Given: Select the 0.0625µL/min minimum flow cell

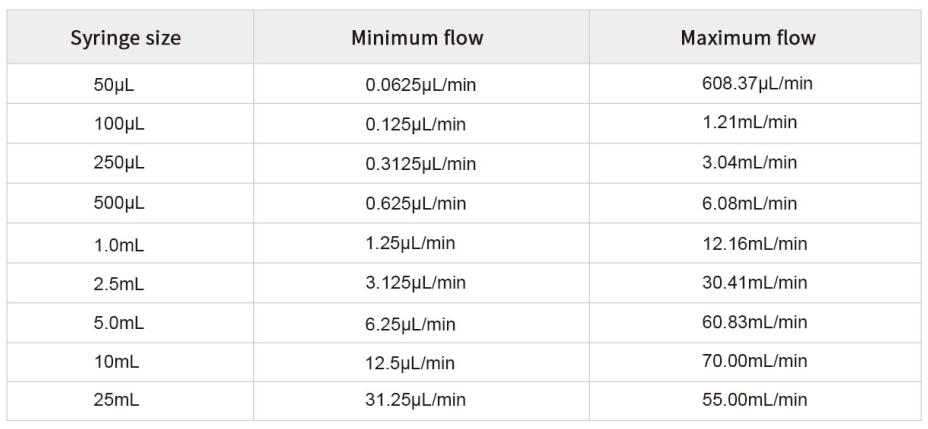Looking at the screenshot, I should point(420,86).
